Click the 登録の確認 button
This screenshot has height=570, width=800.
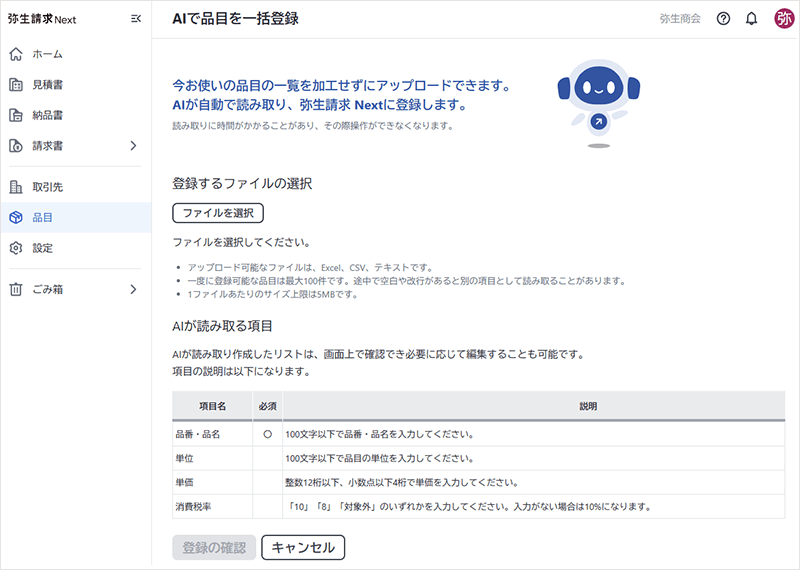214,548
